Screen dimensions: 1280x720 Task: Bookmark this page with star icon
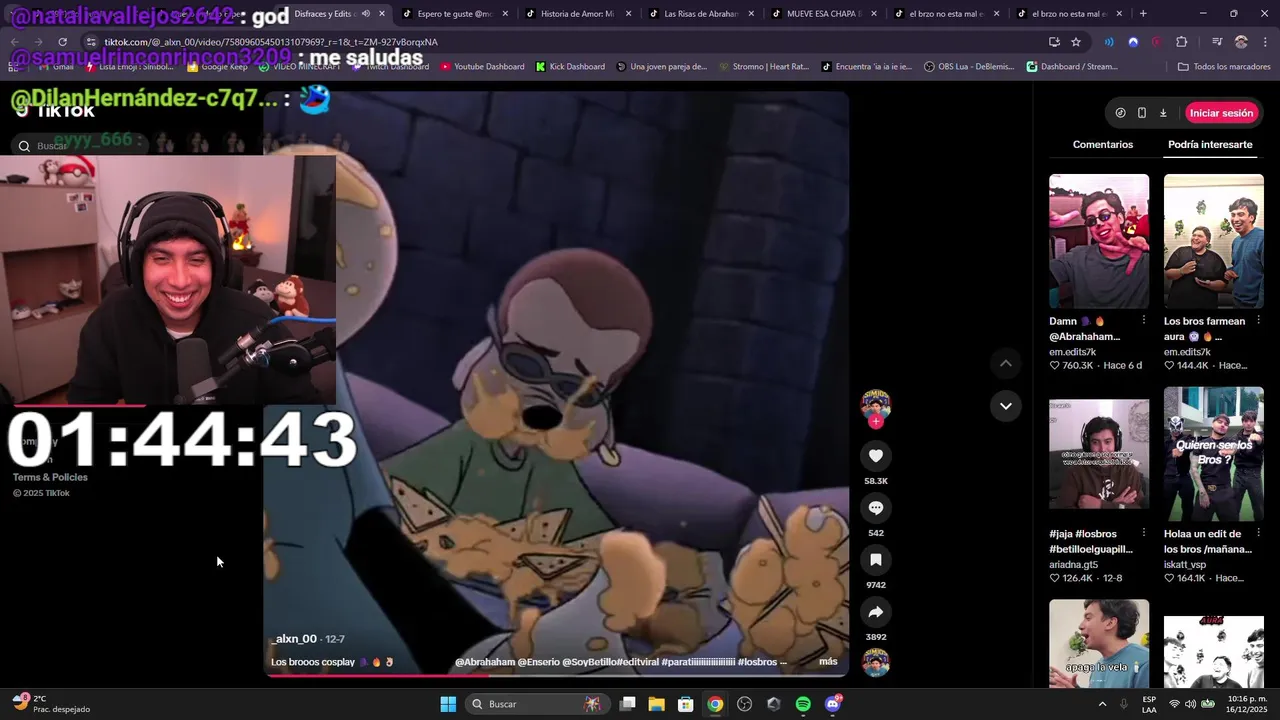[1076, 42]
